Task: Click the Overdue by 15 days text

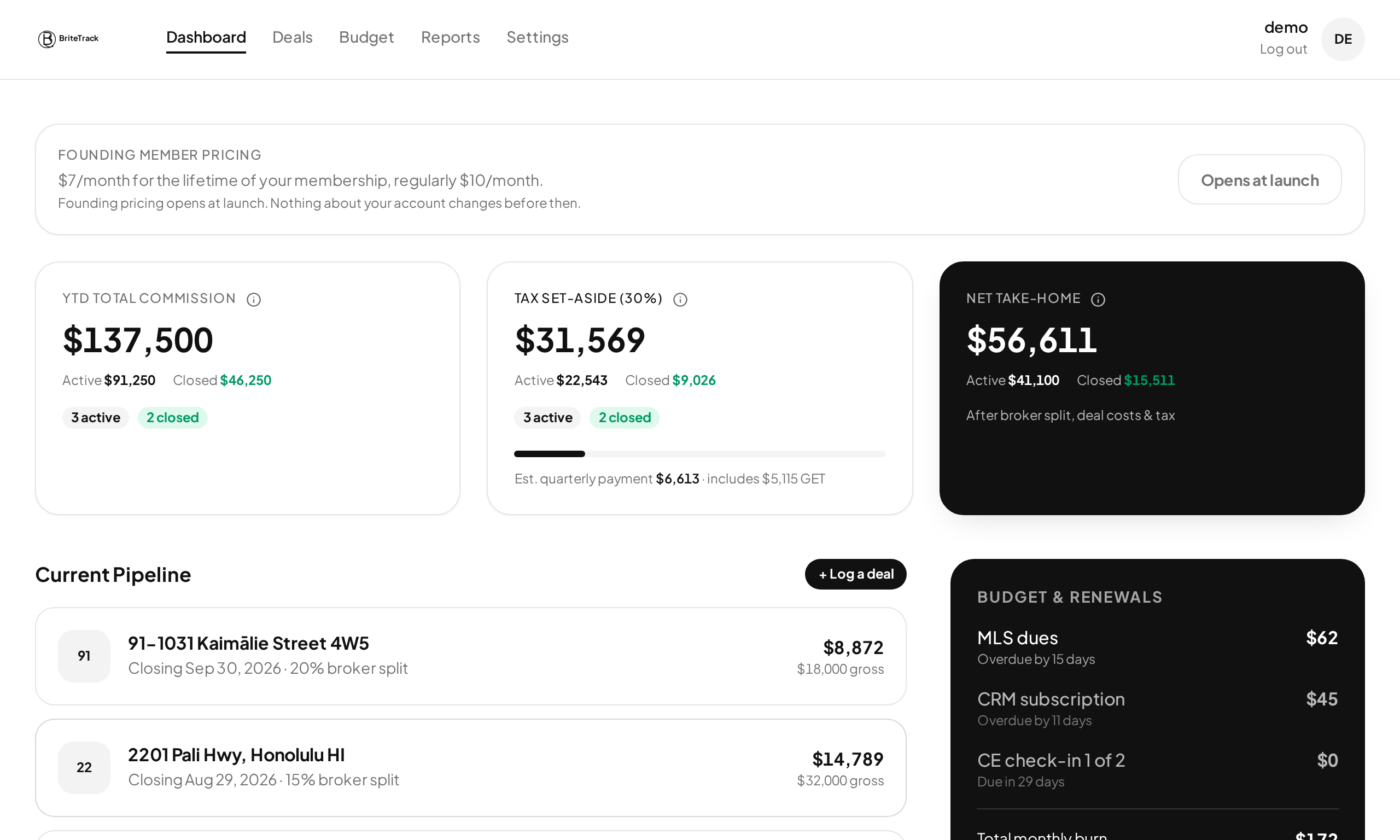Action: click(1036, 660)
